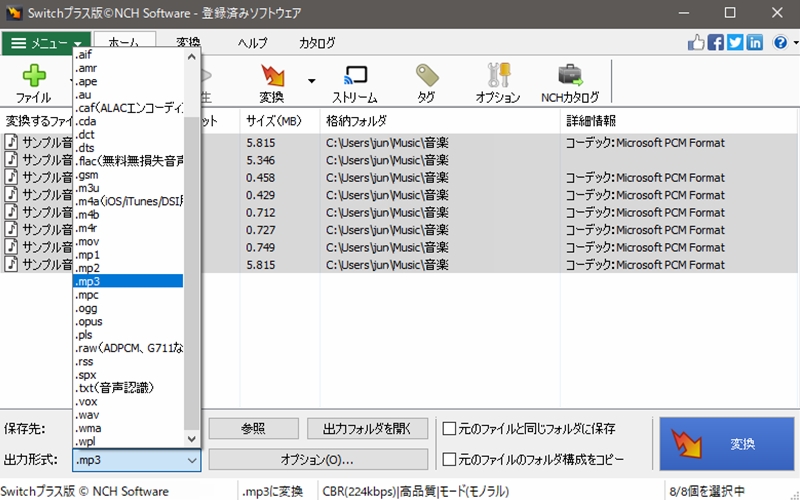Open the Stream cast icon
This screenshot has height=500, width=800.
355,76
